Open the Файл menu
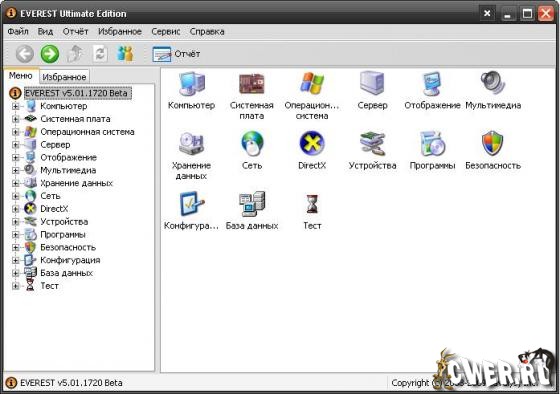The height and width of the screenshot is (394, 560). coord(18,31)
